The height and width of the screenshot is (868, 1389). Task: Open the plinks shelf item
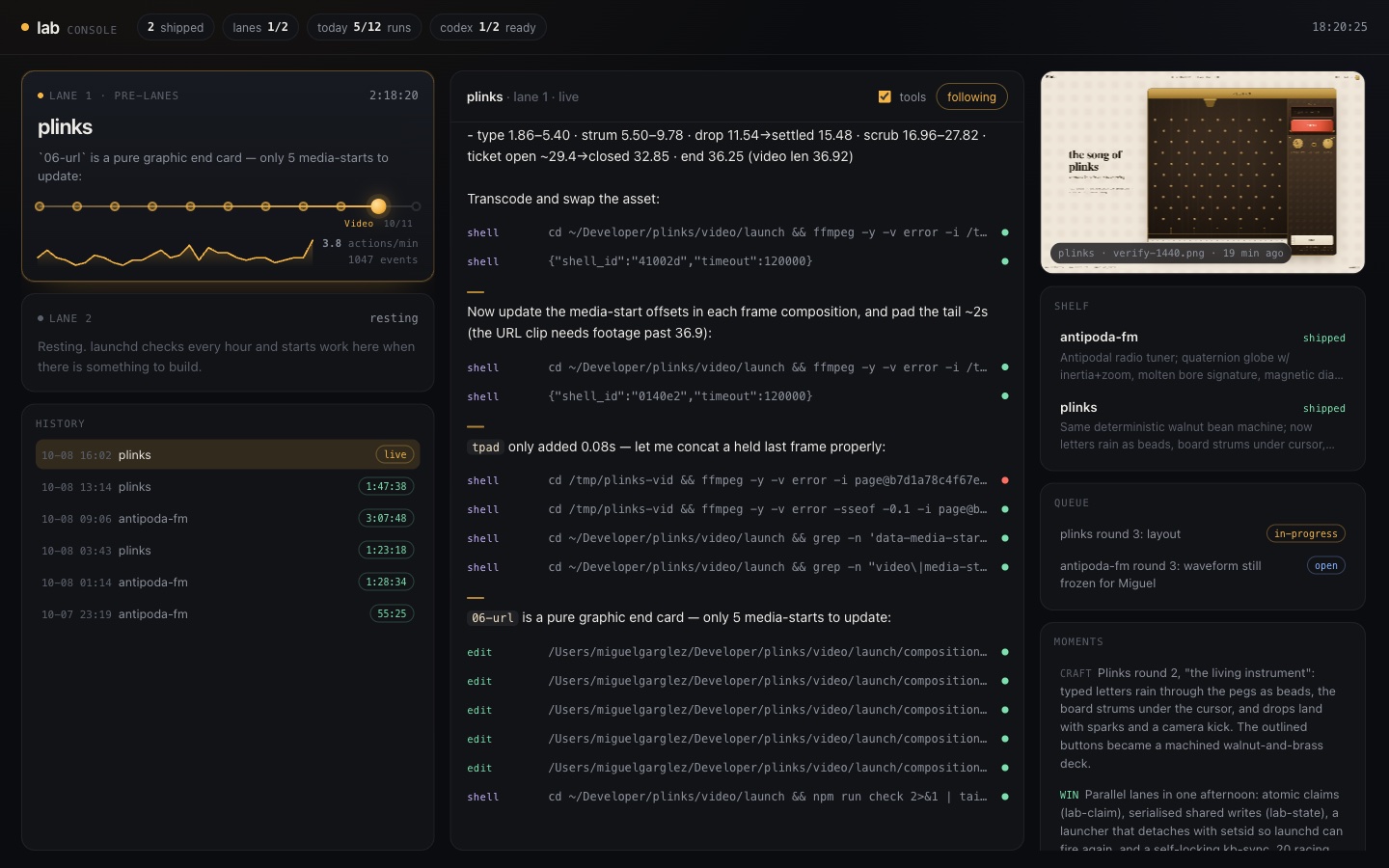[x=1202, y=425]
